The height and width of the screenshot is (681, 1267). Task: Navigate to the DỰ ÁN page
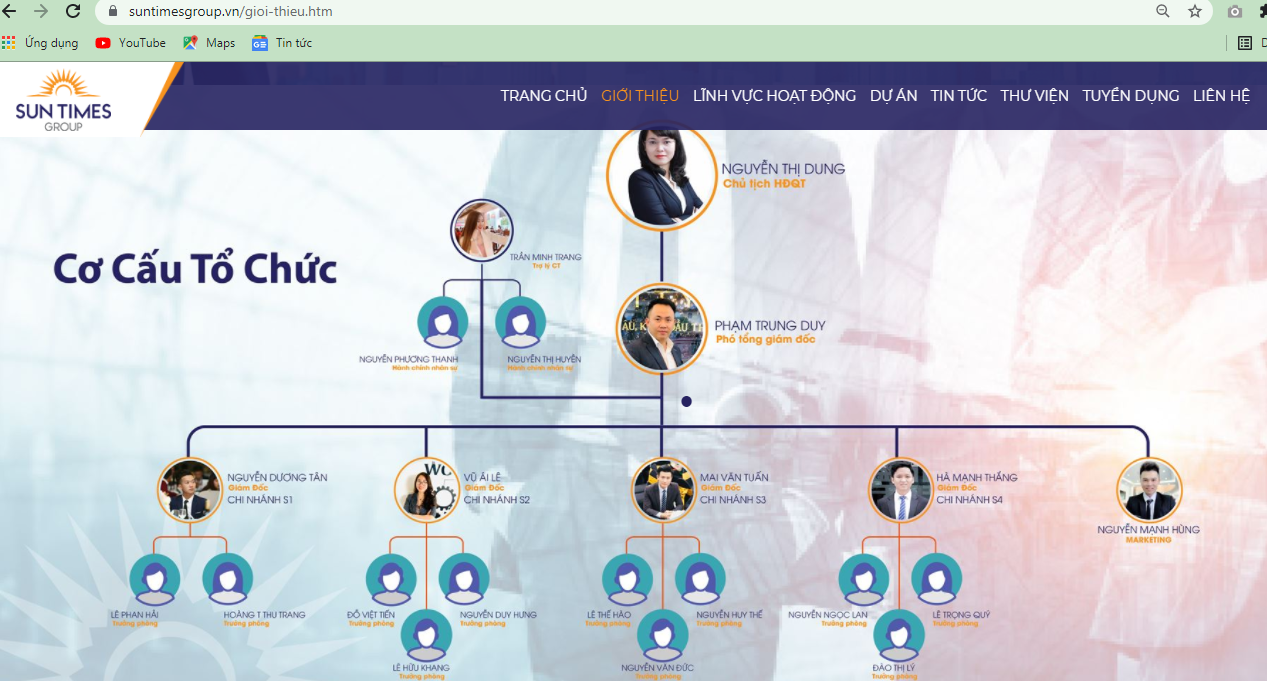893,96
